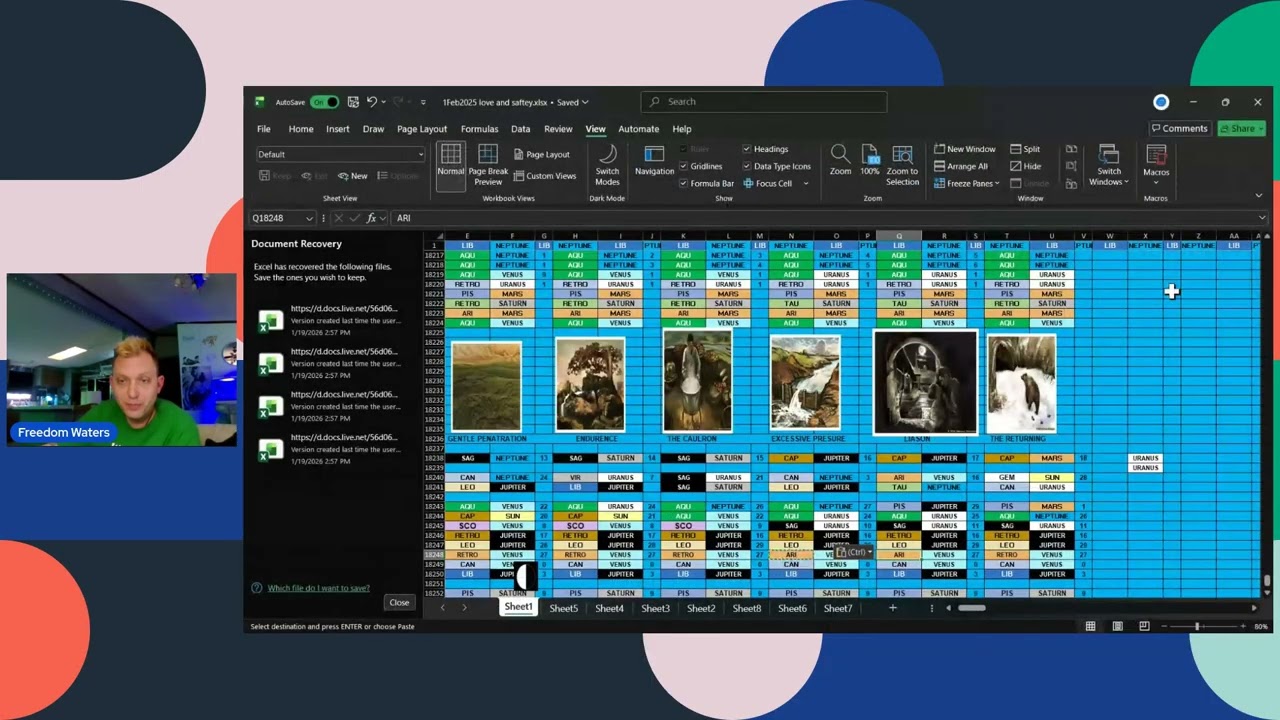Choose Page Layout workbook view
Viewport: 1280px width, 720px height.
point(541,155)
